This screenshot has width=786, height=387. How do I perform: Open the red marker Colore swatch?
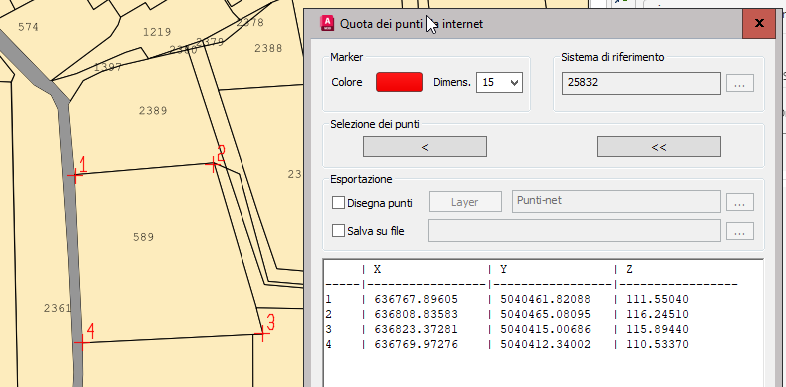point(400,82)
